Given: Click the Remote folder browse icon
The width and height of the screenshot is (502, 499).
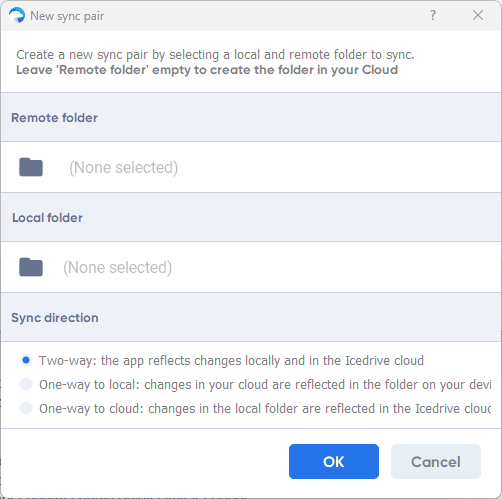Looking at the screenshot, I should point(31,167).
